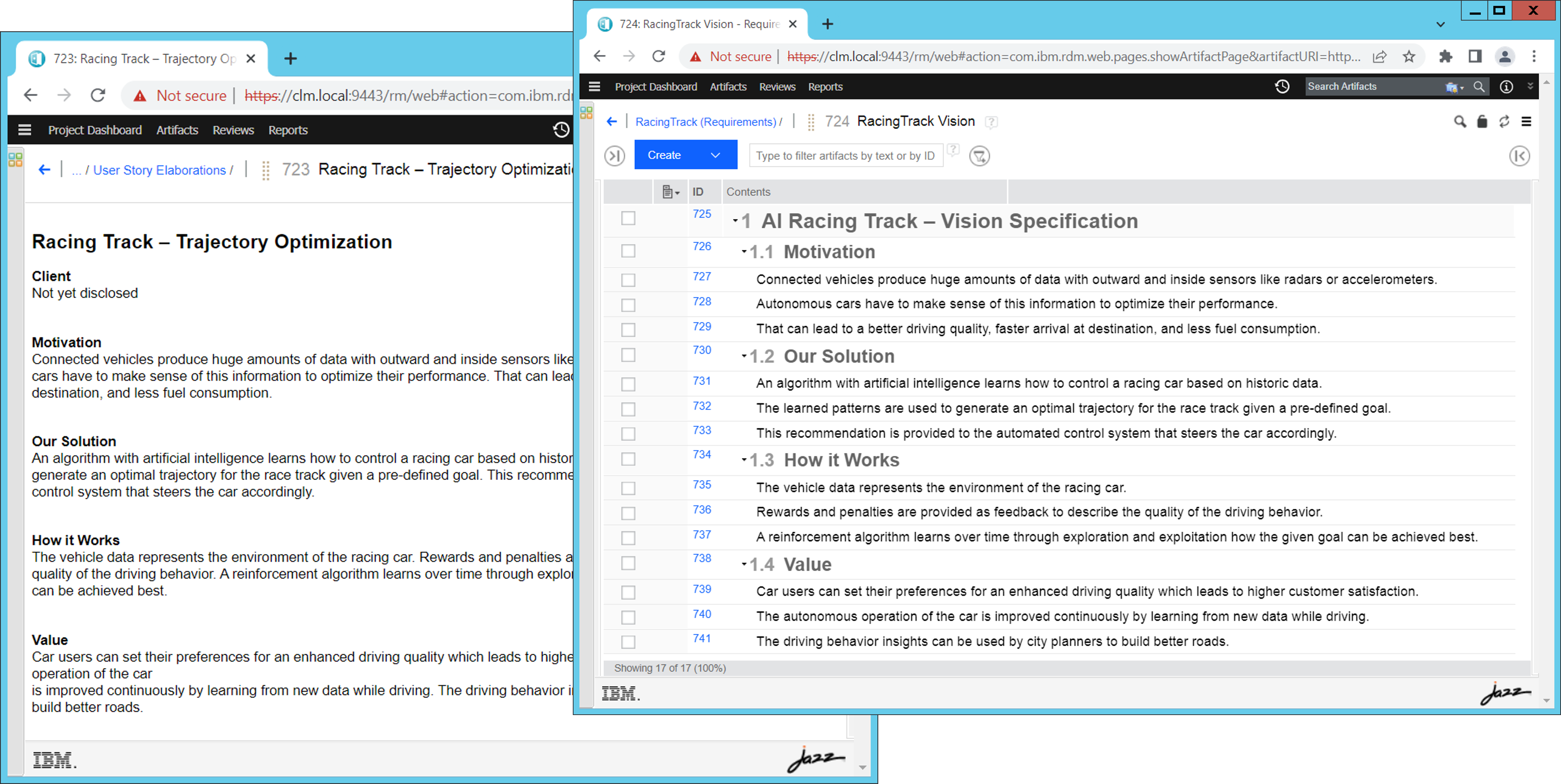Open the User Story Elaborations breadcrumb link
Viewport: 1561px width, 784px height.
click(159, 170)
